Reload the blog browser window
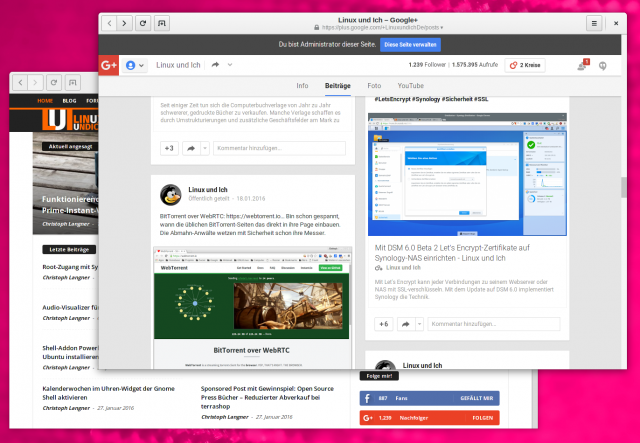 53,83
